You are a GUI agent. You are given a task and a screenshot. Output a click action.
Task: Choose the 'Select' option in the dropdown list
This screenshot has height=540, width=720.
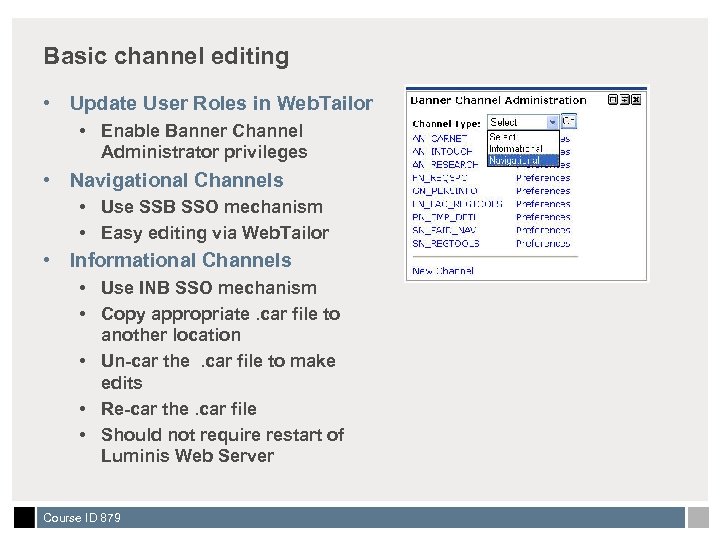523,137
